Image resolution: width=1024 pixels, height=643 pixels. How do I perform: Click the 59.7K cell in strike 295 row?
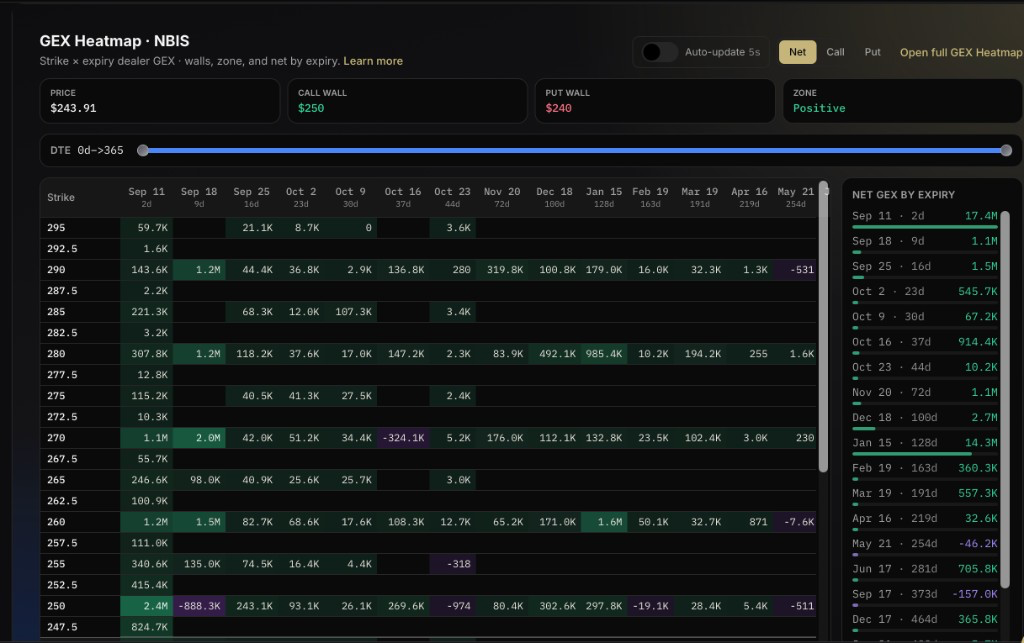(x=146, y=228)
